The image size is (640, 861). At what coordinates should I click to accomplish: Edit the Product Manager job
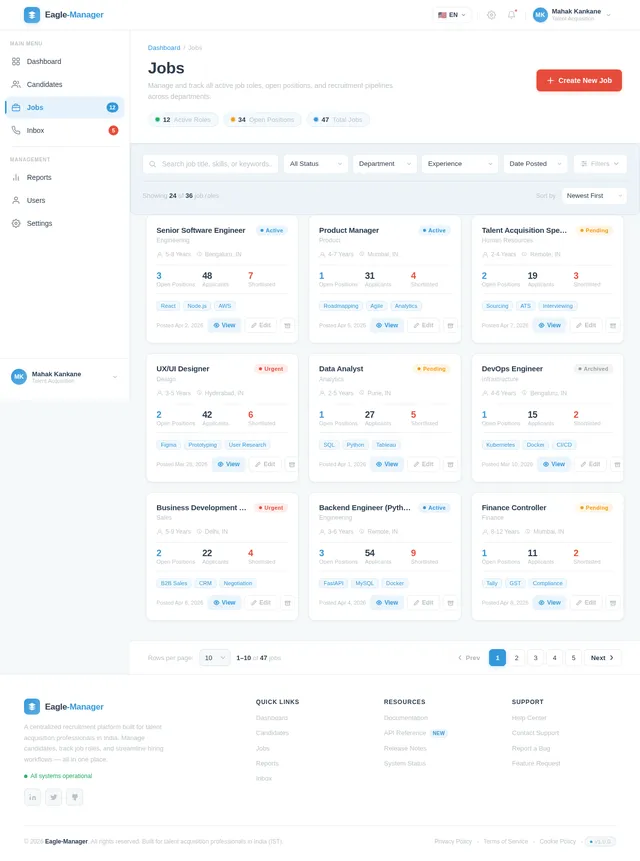[423, 326]
